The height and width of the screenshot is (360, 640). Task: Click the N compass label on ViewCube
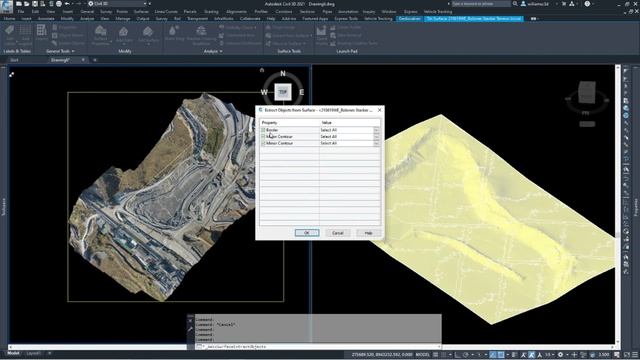[283, 74]
